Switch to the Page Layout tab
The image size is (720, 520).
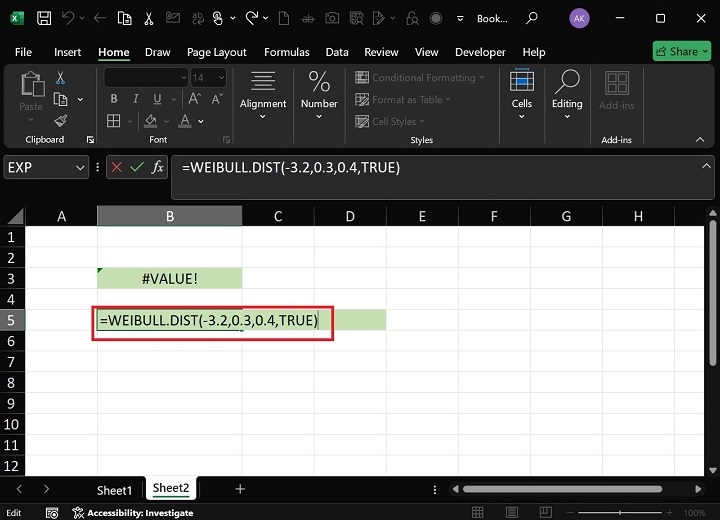coord(217,52)
